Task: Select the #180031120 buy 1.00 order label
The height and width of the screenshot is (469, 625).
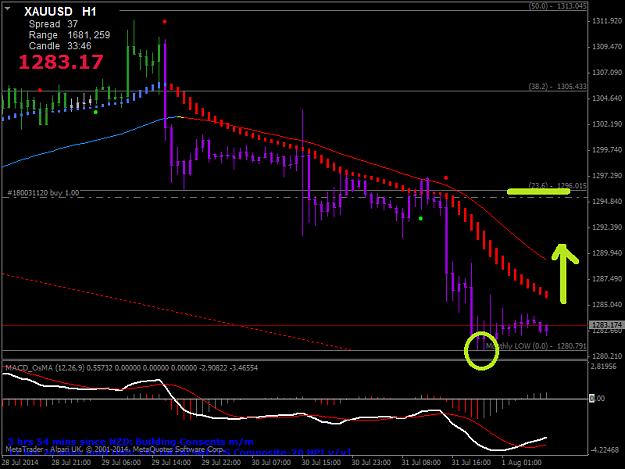Action: click(43, 193)
